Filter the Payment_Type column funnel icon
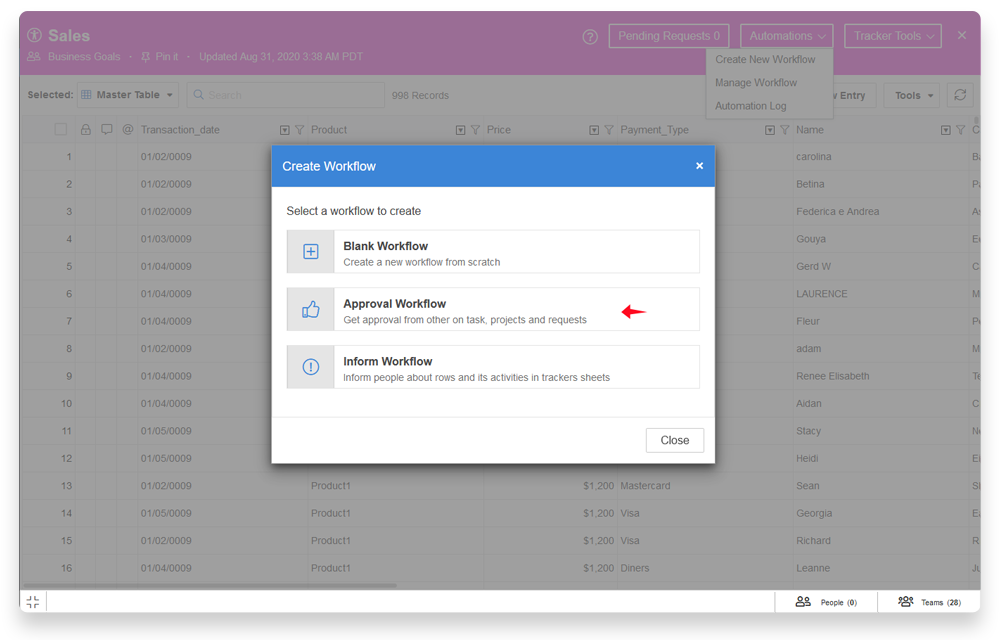Viewport: 1000px width, 640px height. [x=784, y=130]
